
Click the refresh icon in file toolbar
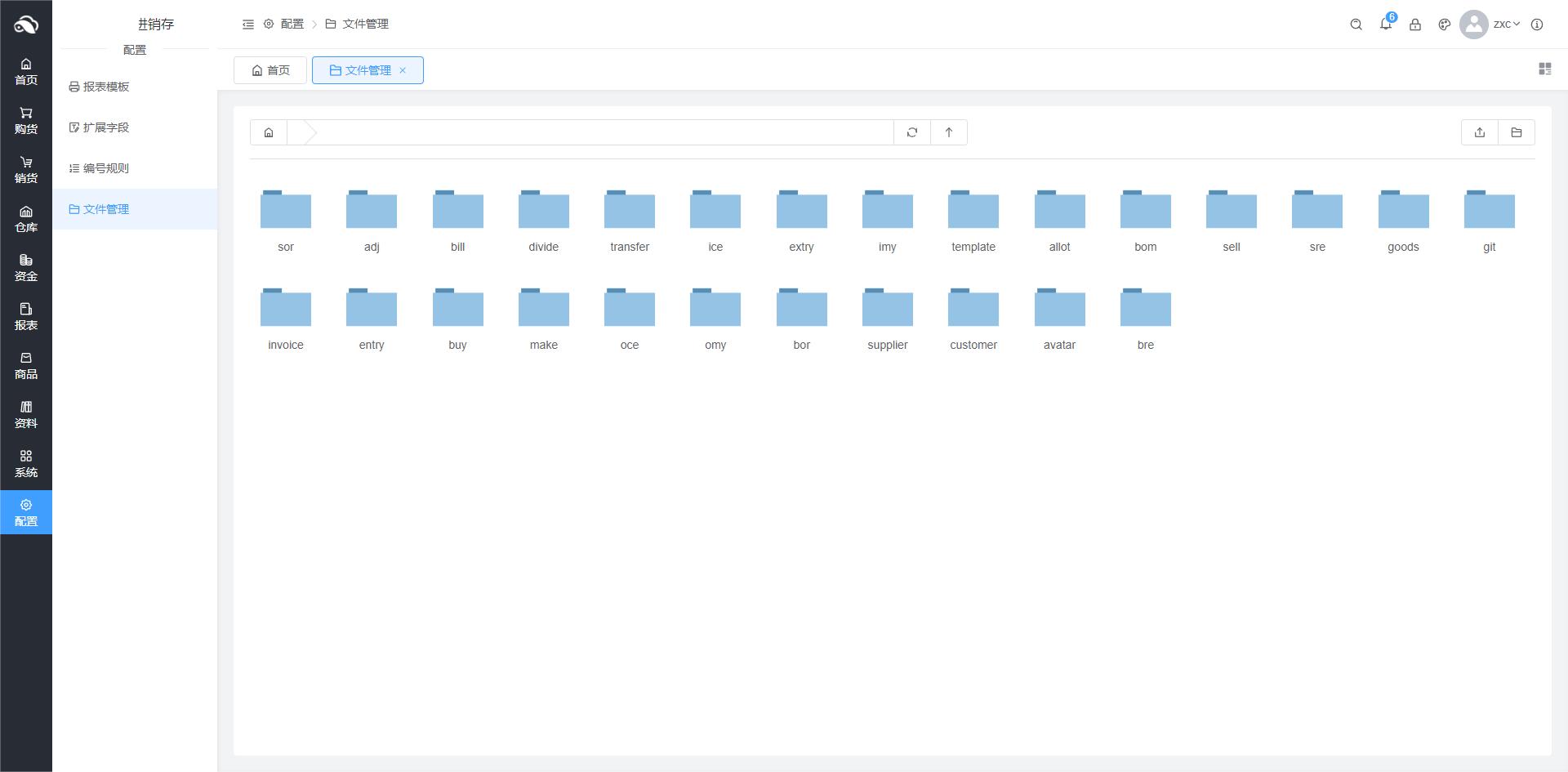pos(912,132)
